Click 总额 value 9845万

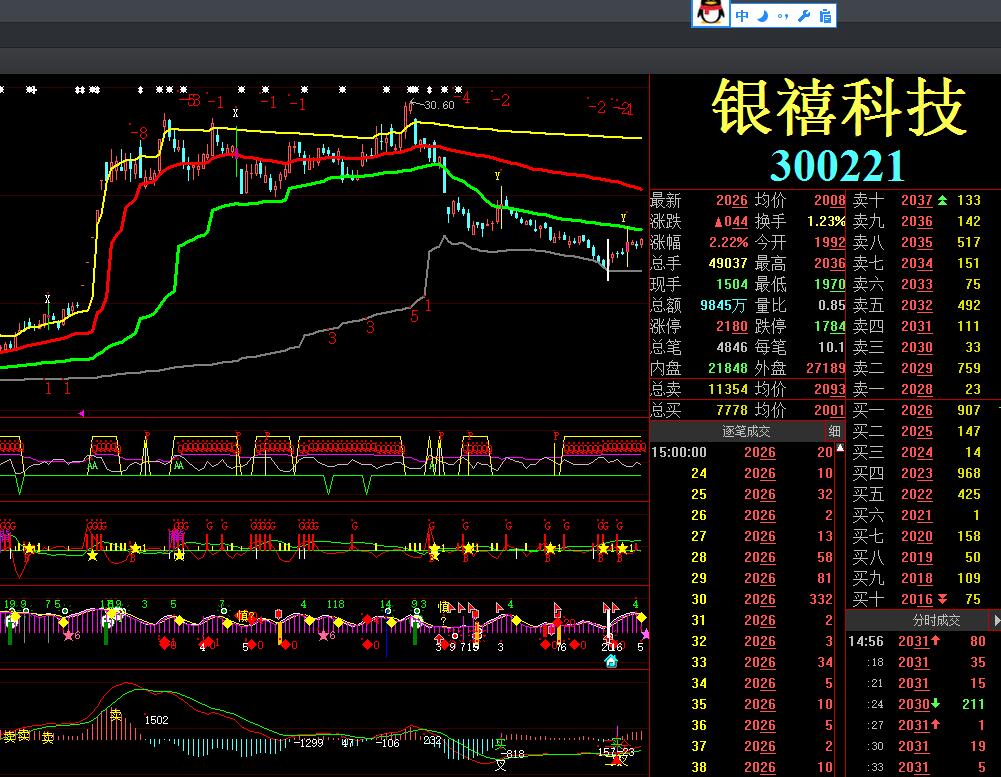click(723, 306)
